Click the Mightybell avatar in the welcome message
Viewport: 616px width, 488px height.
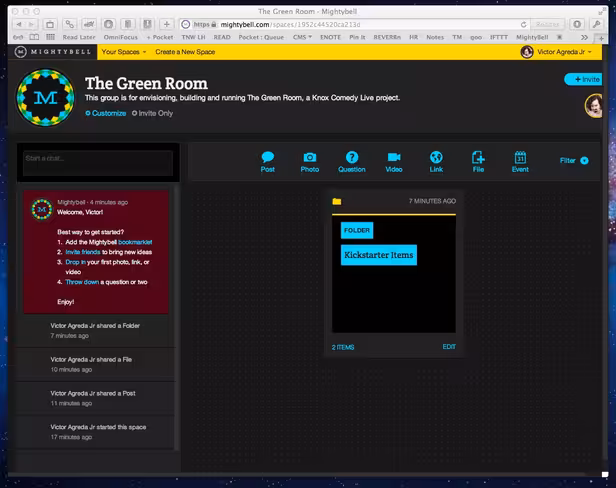[x=42, y=209]
